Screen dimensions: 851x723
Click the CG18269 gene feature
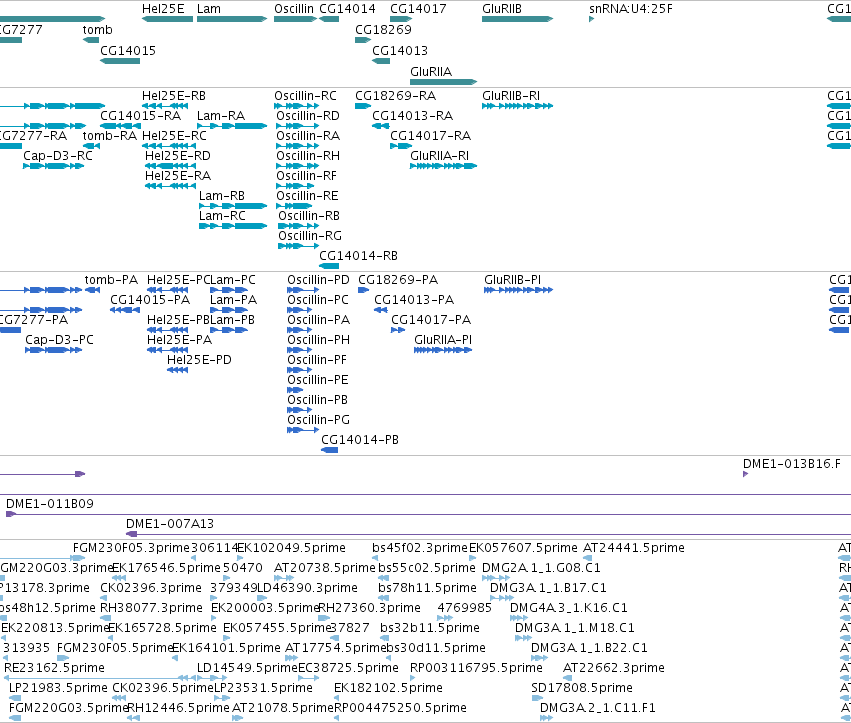coord(363,40)
